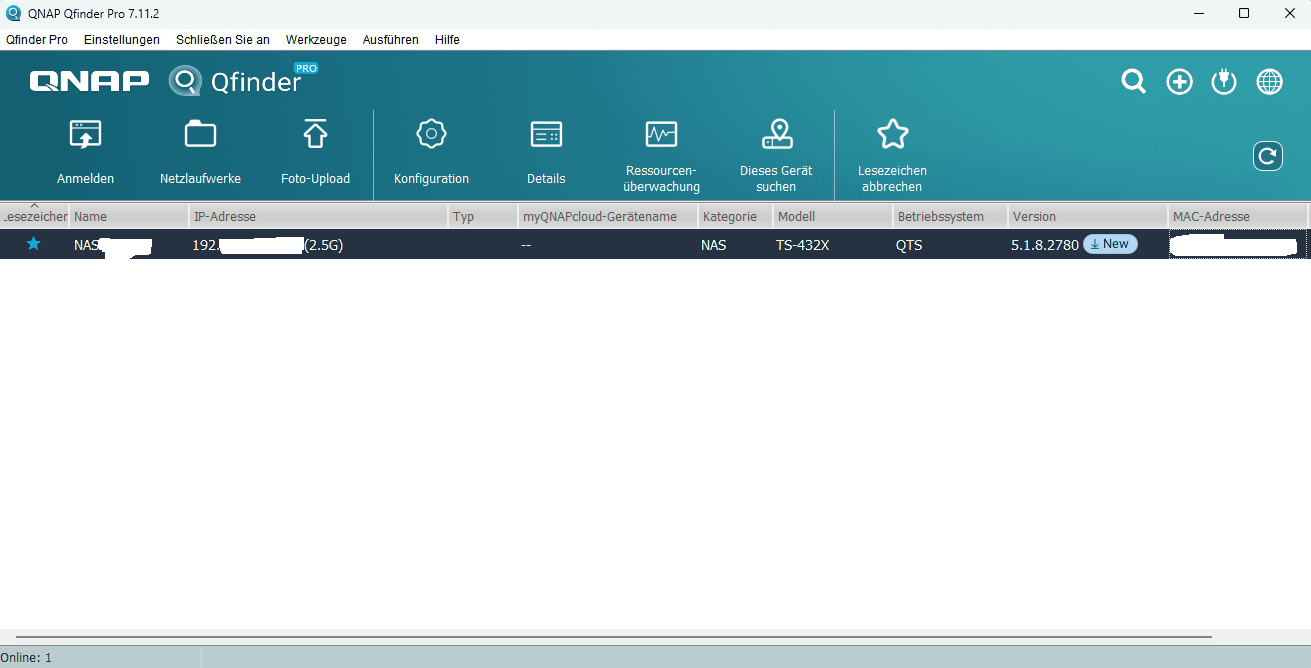Minimize the Qfinder Pro window
The image size is (1311, 668).
coord(1199,13)
